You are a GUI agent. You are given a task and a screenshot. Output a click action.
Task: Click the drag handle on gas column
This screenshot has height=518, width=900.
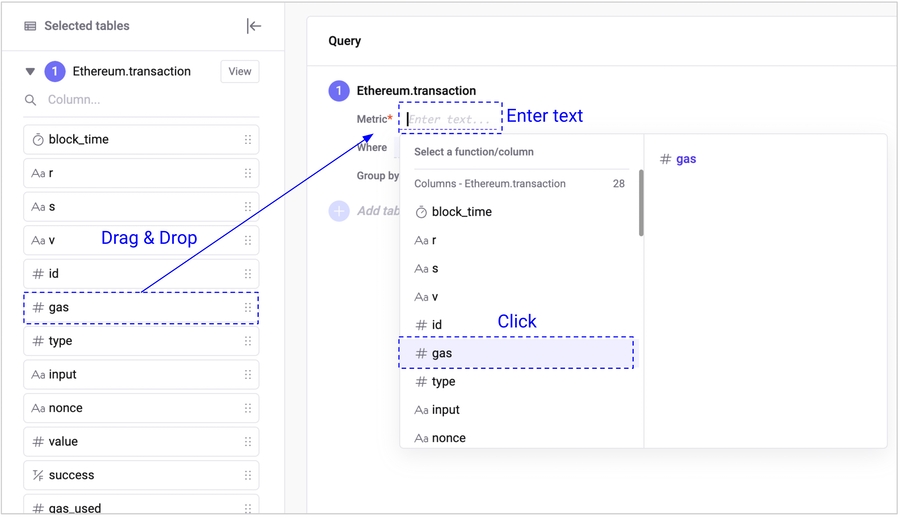(x=248, y=308)
